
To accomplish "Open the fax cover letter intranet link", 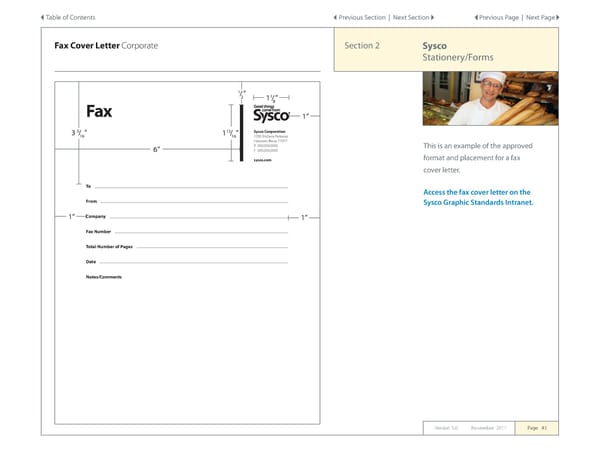I will coord(477,198).
